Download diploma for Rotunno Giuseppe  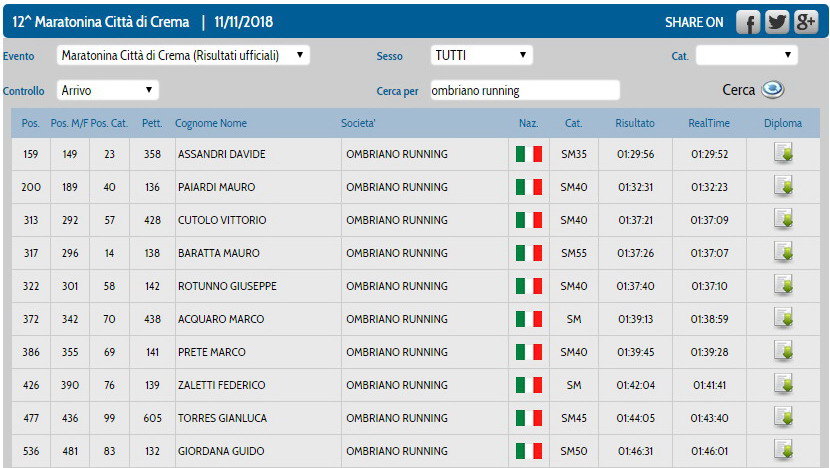[783, 285]
